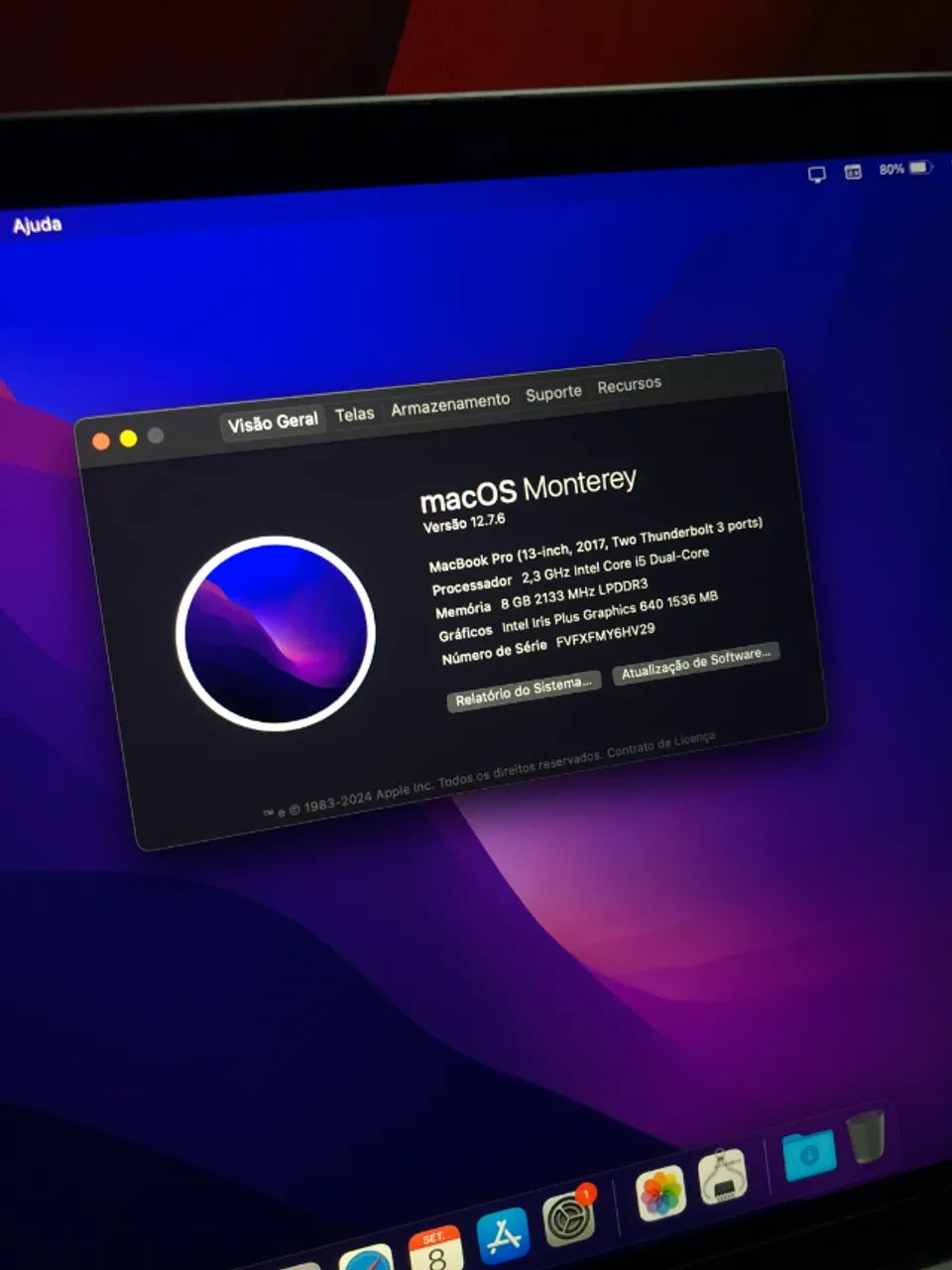Open the Photos app in the Dock
This screenshot has height=1270, width=952.
[x=661, y=1194]
